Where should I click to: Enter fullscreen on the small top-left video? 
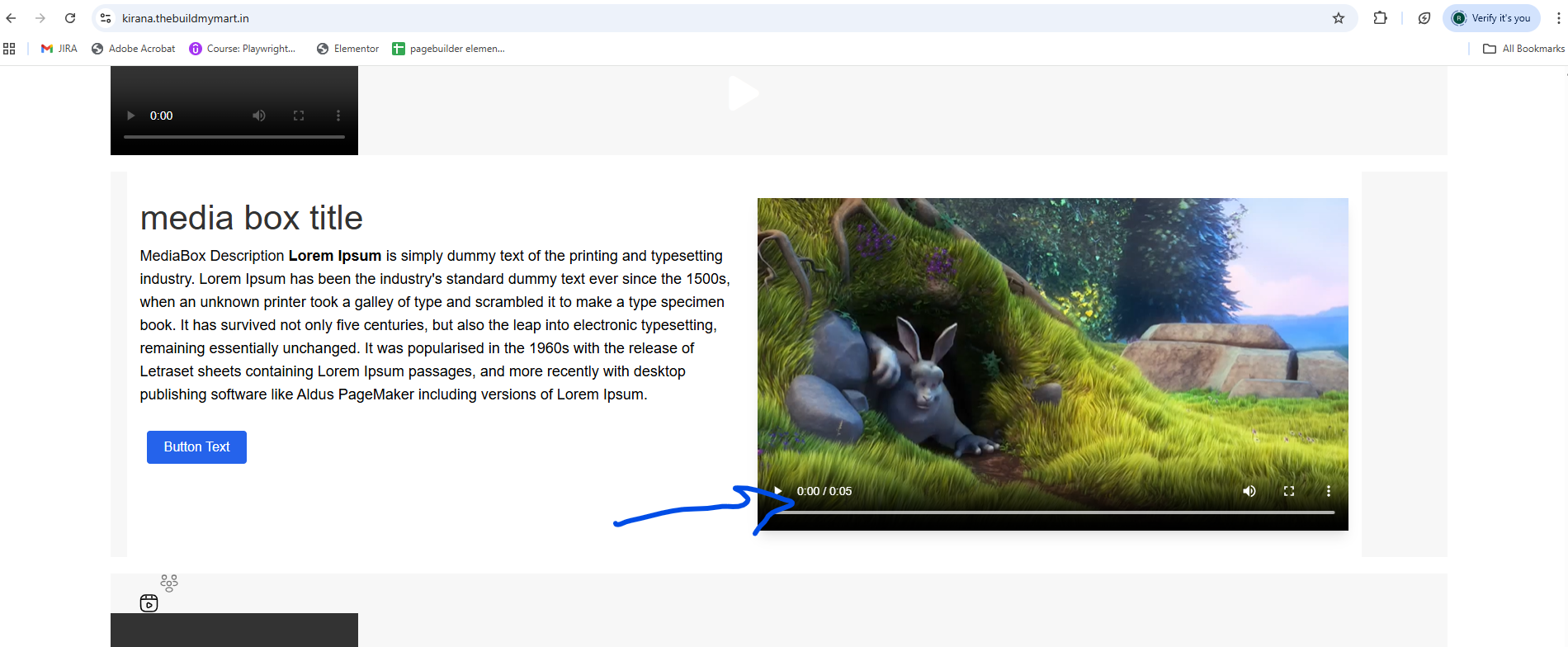[299, 116]
